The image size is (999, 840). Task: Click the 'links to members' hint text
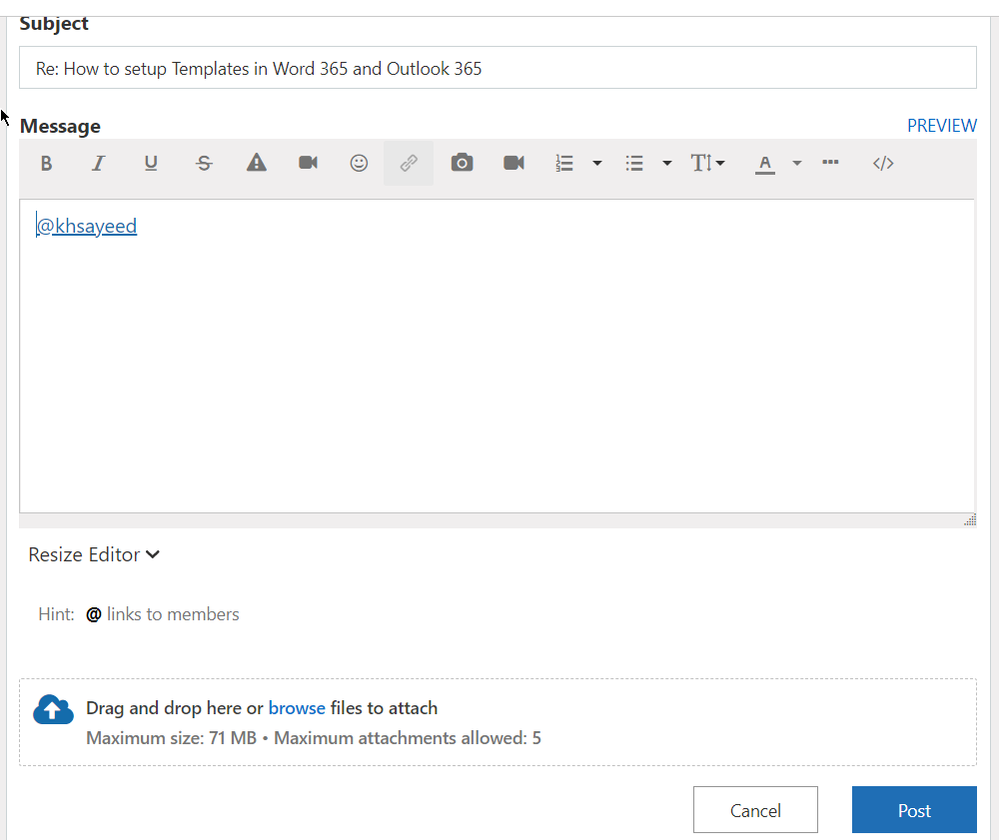[173, 614]
